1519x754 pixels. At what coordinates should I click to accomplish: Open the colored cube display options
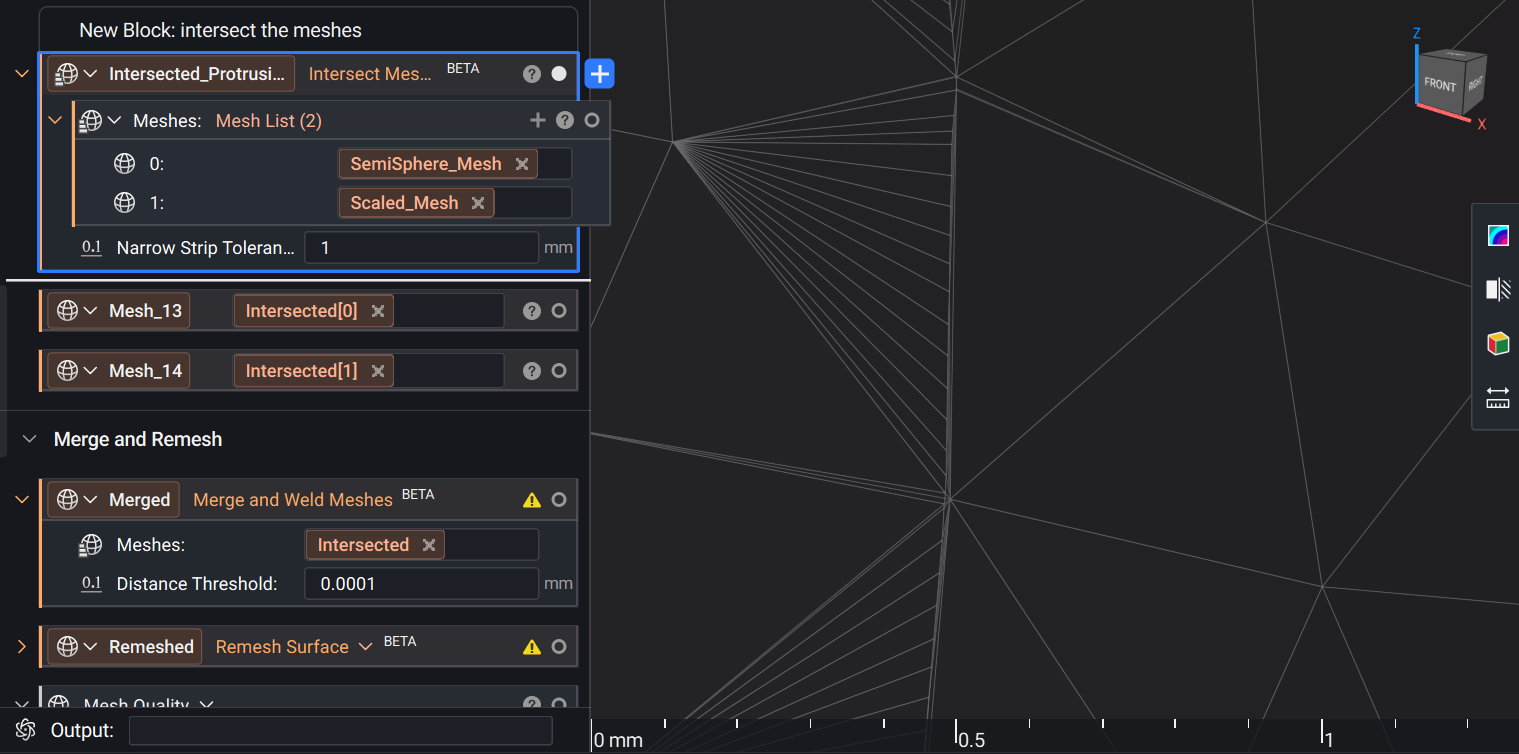(x=1498, y=344)
